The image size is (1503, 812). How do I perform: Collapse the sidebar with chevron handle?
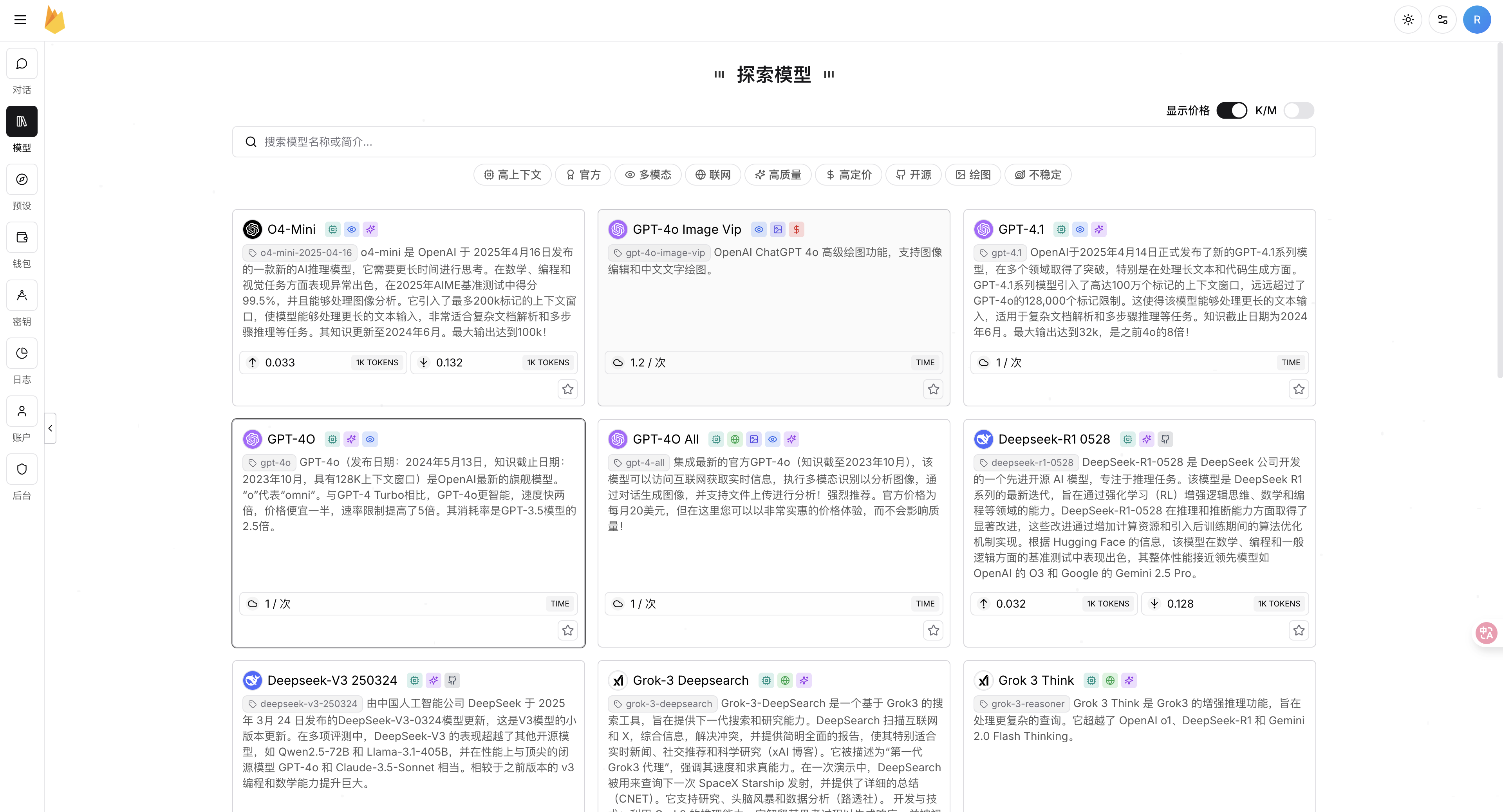[x=50, y=428]
